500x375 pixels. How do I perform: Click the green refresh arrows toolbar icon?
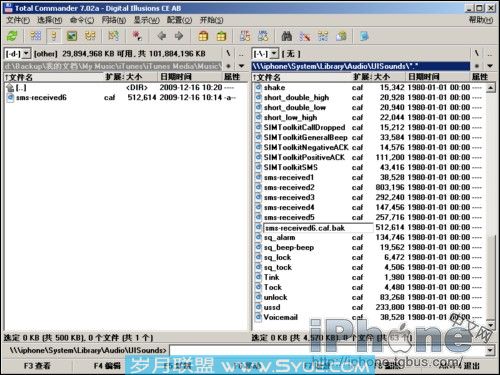[x=12, y=36]
